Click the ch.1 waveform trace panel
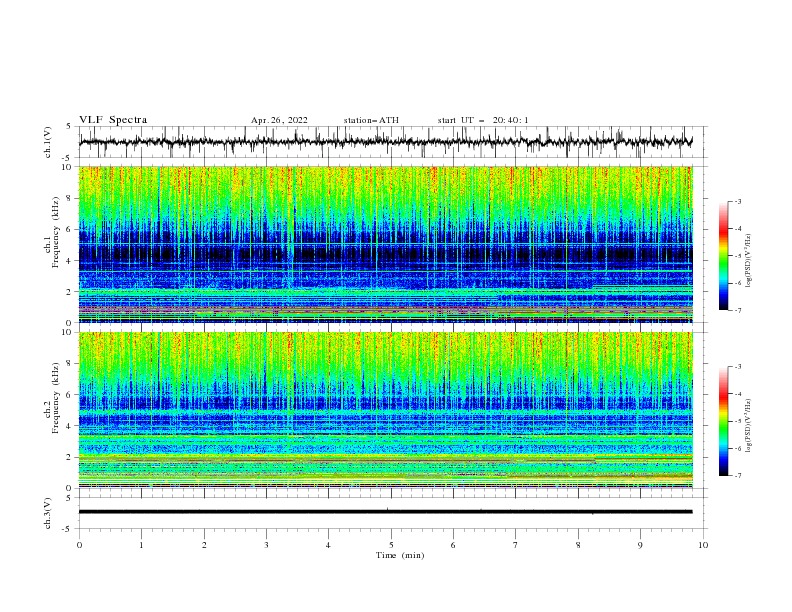Screen dimensions: 792x612 pos(393,142)
